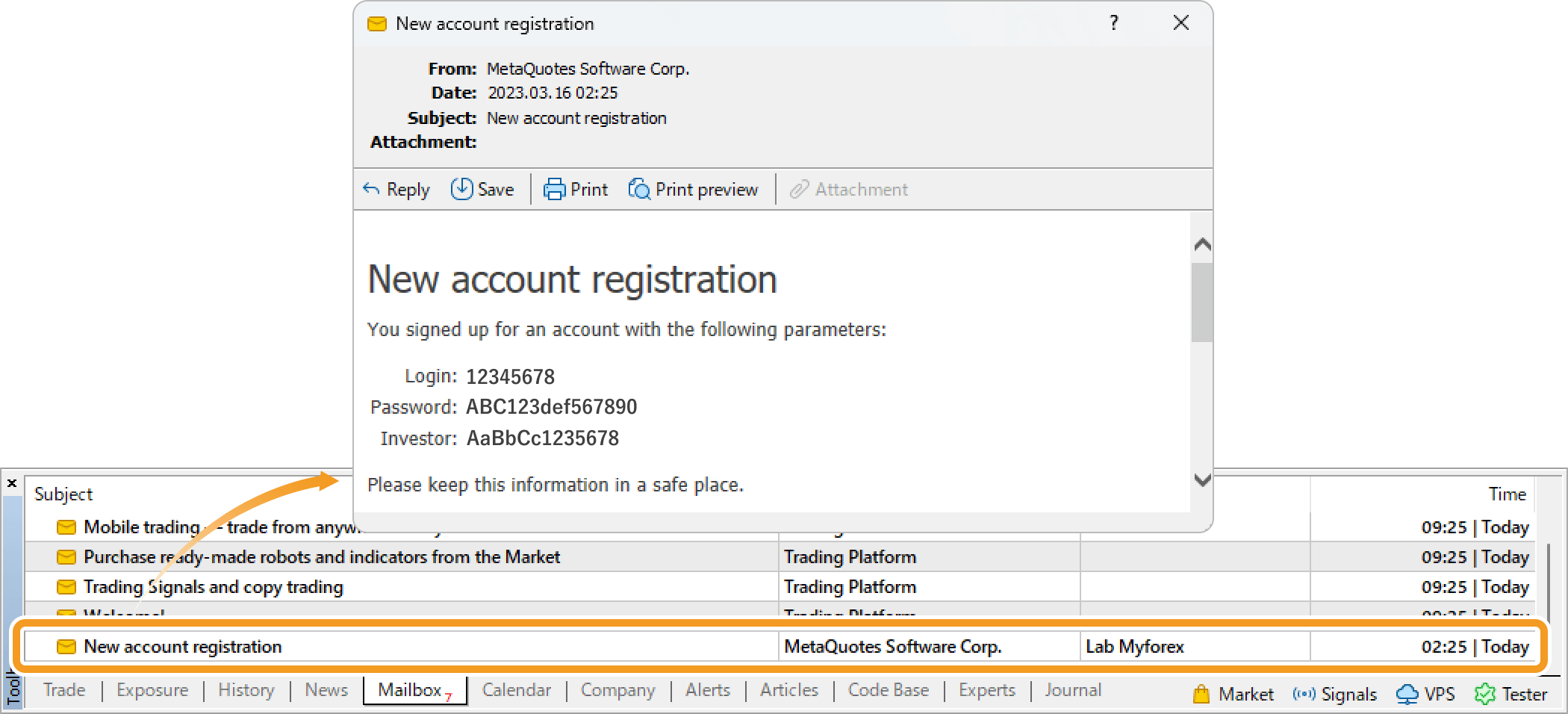The height and width of the screenshot is (714, 1568).
Task: Open the help question mark in dialog
Action: [x=1114, y=22]
